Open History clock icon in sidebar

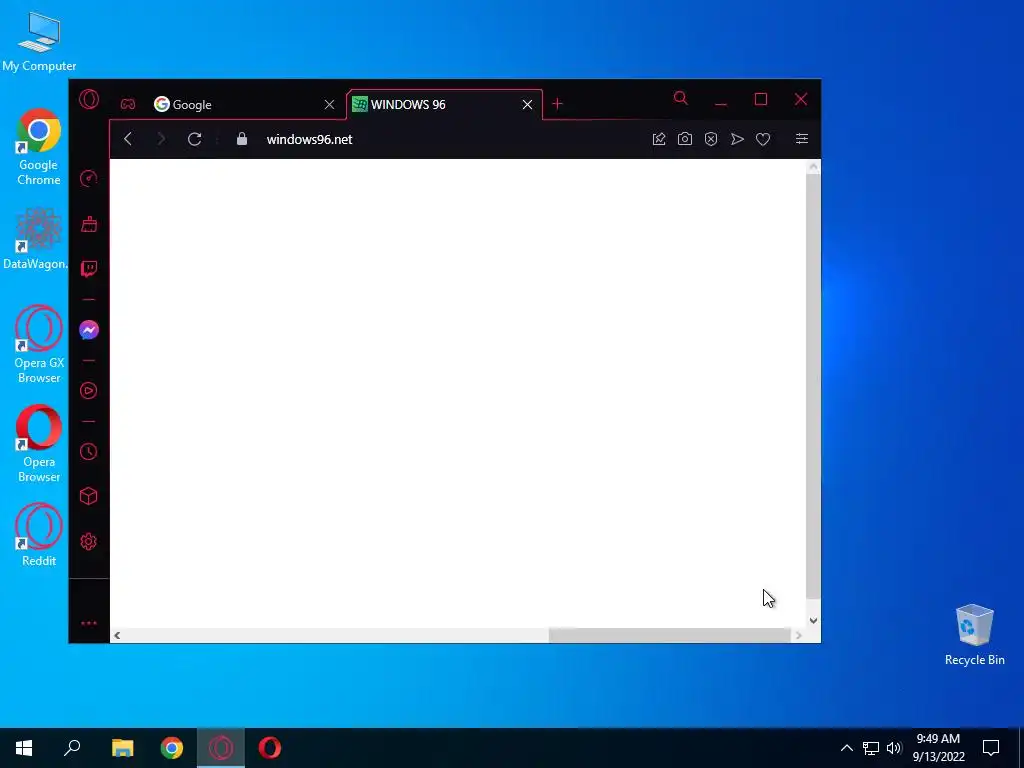click(89, 451)
